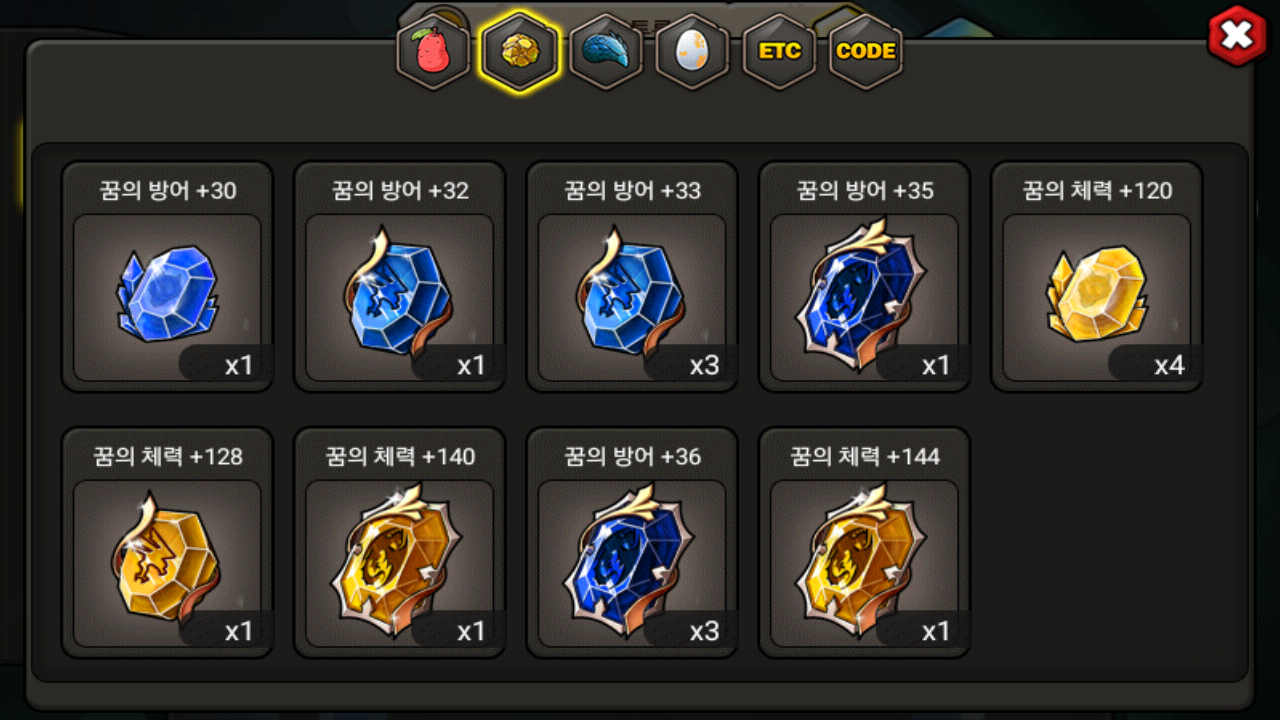Image resolution: width=1280 pixels, height=720 pixels.
Task: Open the red fruit category tab
Action: tap(433, 52)
